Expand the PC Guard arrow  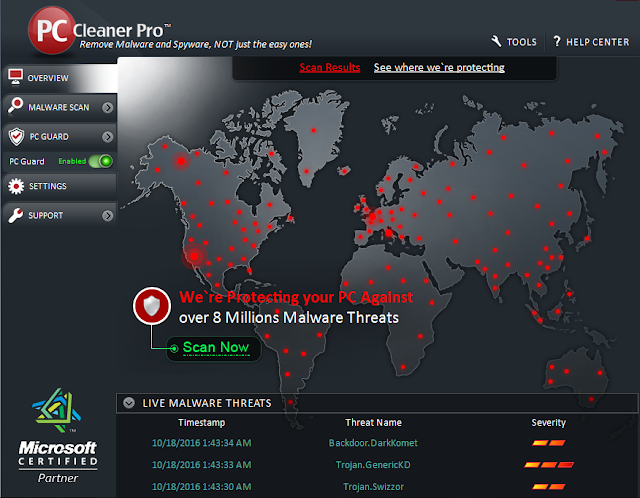pos(107,136)
